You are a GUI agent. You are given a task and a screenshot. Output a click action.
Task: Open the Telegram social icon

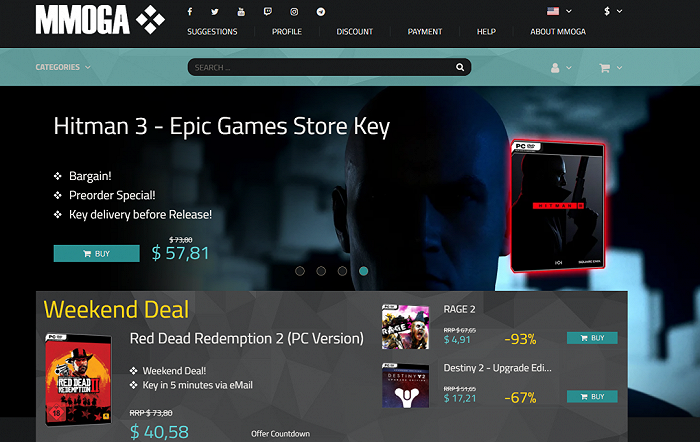[x=321, y=12]
